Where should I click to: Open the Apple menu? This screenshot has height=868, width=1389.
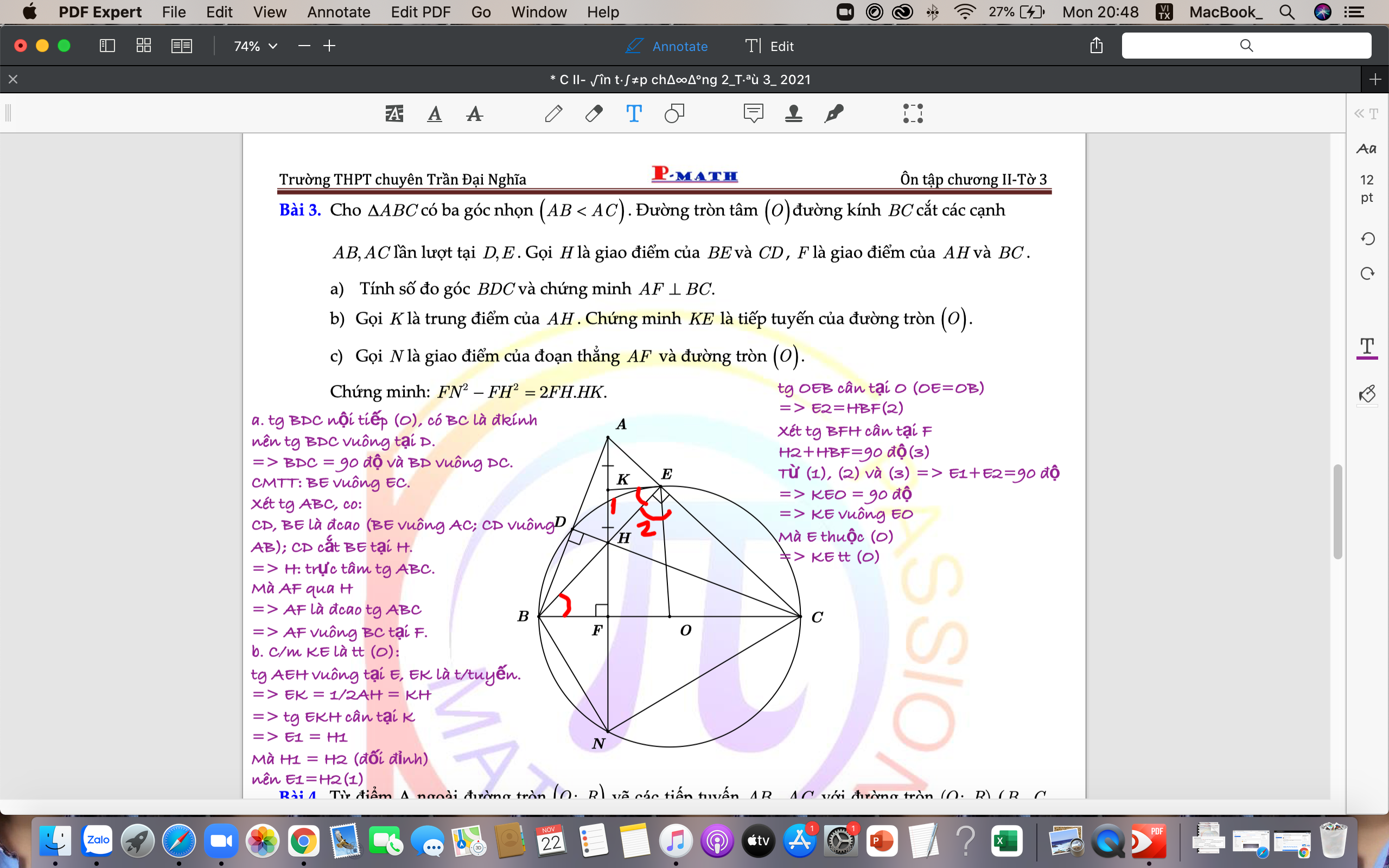(29, 11)
